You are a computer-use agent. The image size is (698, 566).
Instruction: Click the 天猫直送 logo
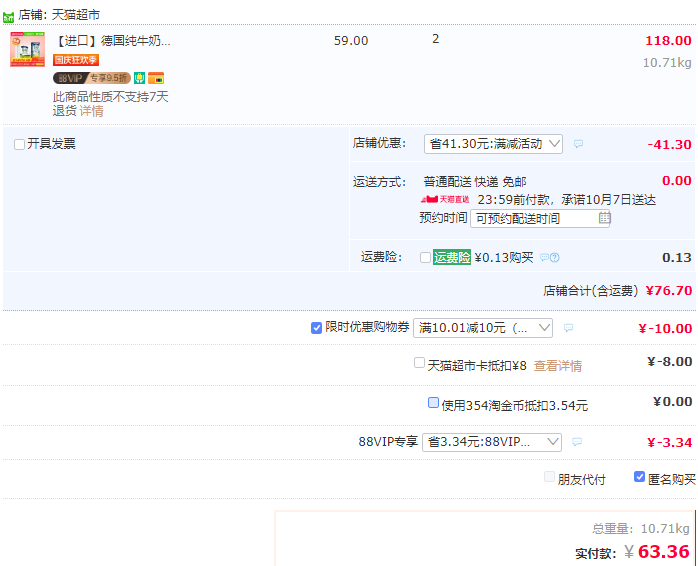[x=445, y=200]
